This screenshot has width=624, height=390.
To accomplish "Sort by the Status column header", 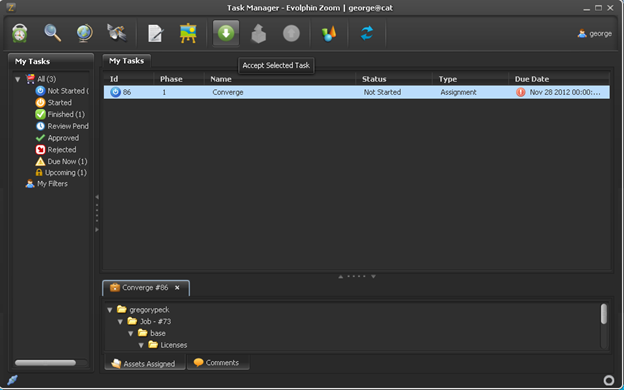I will pyautogui.click(x=394, y=79).
